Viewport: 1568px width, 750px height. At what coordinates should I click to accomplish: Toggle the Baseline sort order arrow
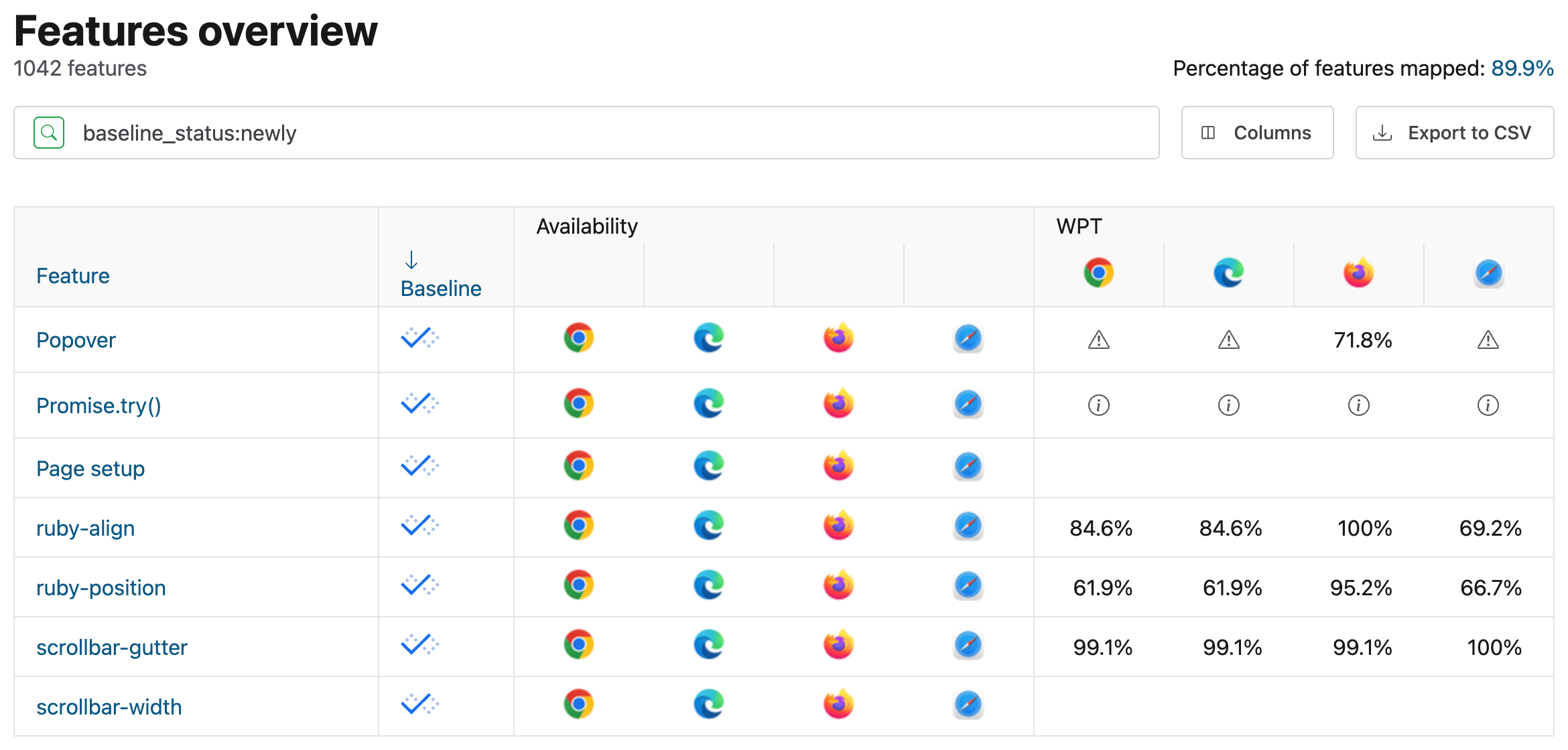point(411,260)
